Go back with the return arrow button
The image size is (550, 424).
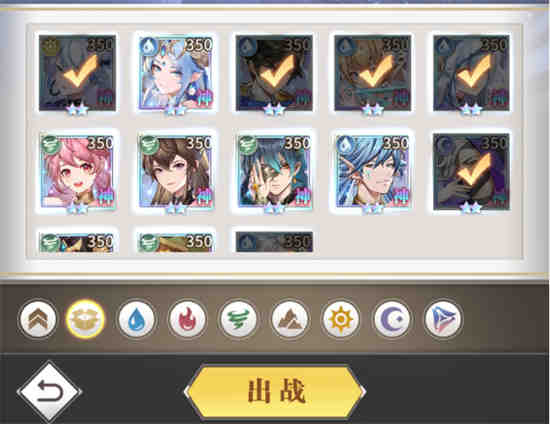(x=49, y=391)
